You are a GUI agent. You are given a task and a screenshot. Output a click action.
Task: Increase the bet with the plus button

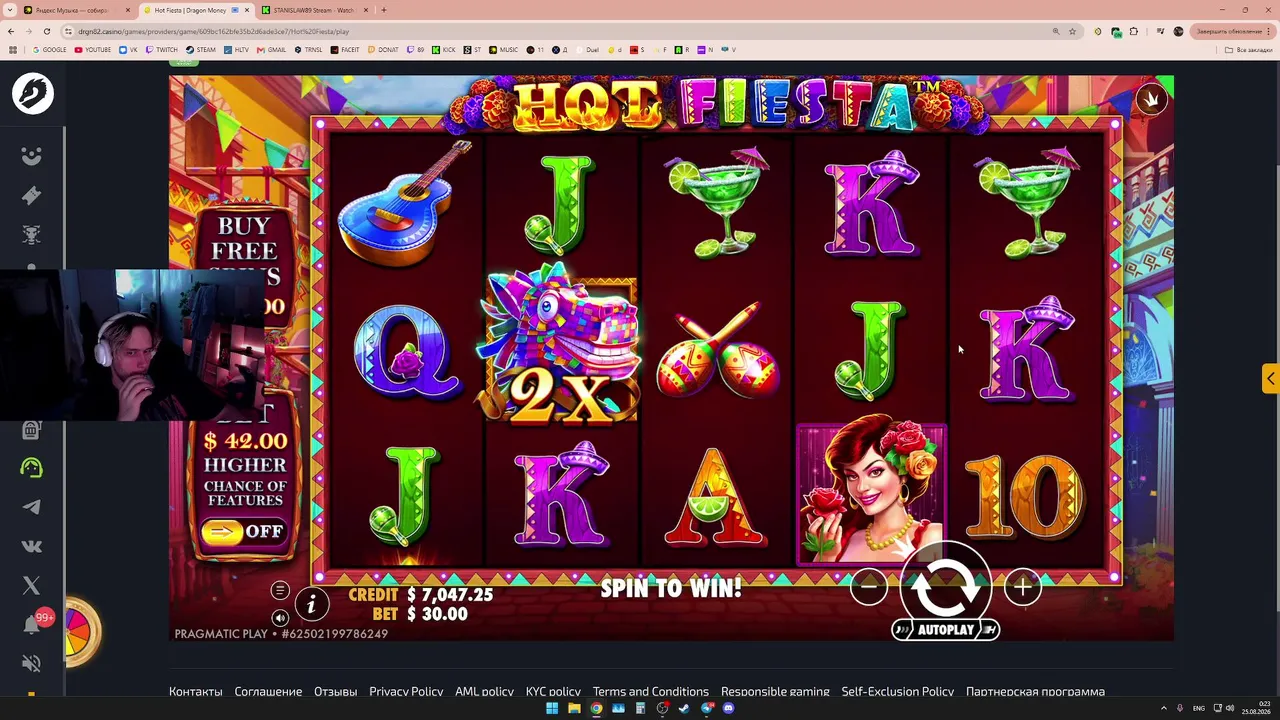pos(1022,587)
